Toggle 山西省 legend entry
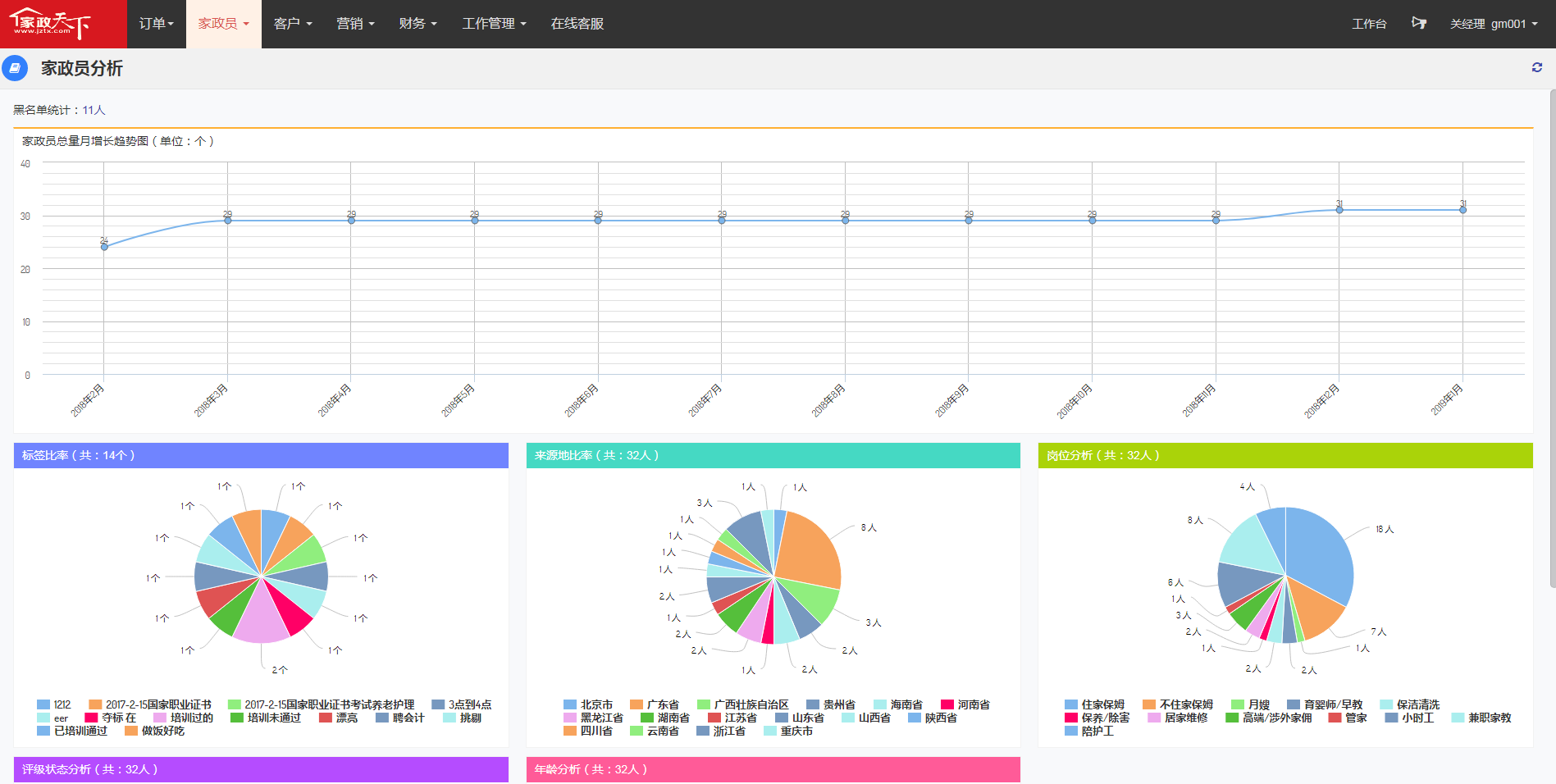Screen dimensions: 1556x784 point(866,718)
